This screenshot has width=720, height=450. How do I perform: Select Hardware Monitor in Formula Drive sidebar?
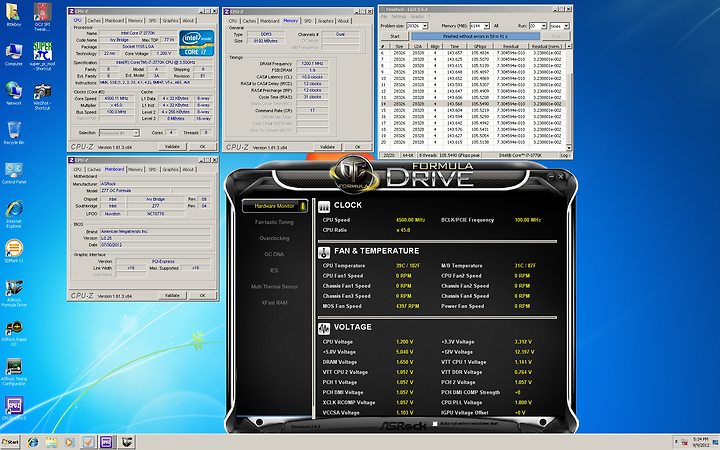(x=275, y=206)
